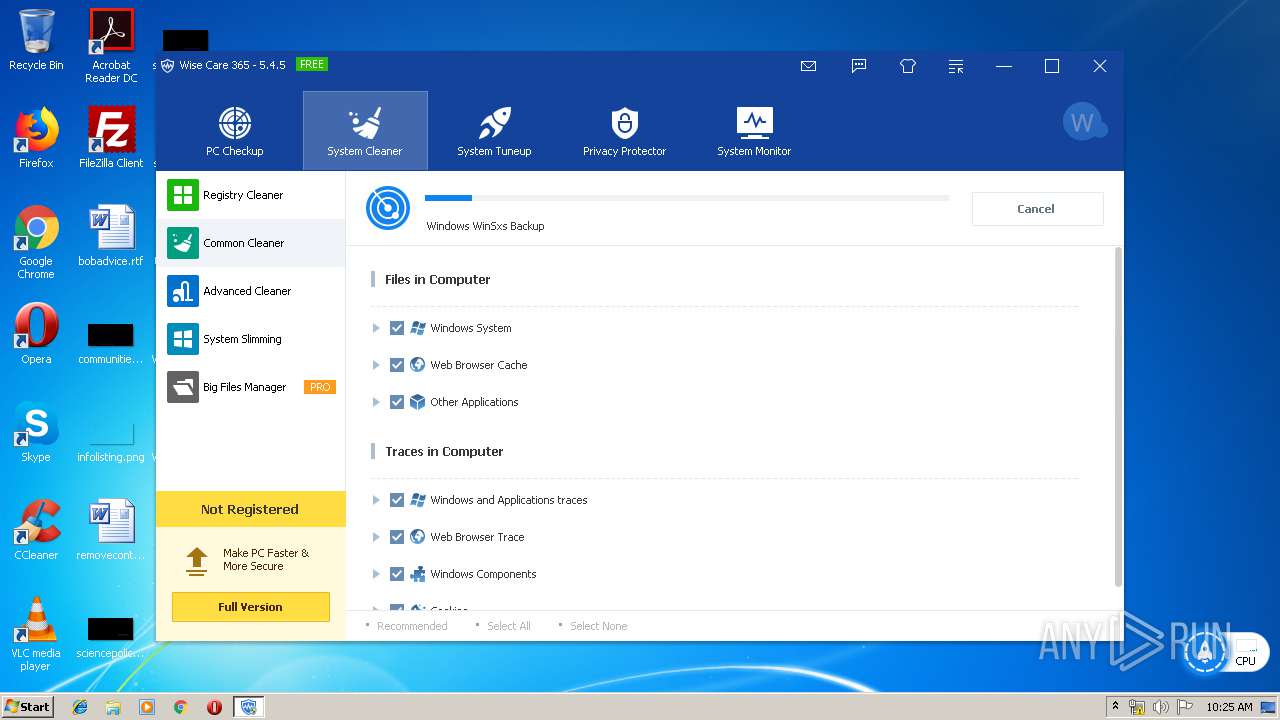Click Internet Explorer taskbar icon
This screenshot has width=1280, height=720.
click(80, 707)
